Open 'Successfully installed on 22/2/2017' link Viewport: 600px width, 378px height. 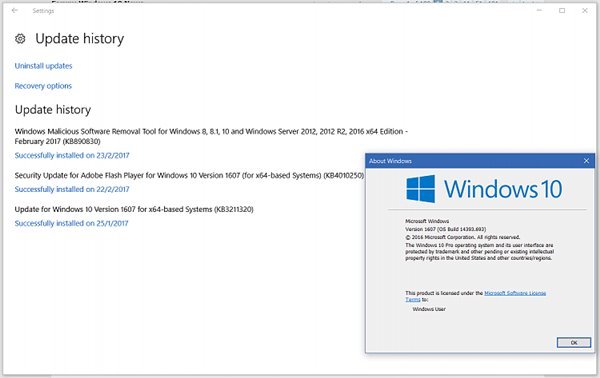pos(72,189)
